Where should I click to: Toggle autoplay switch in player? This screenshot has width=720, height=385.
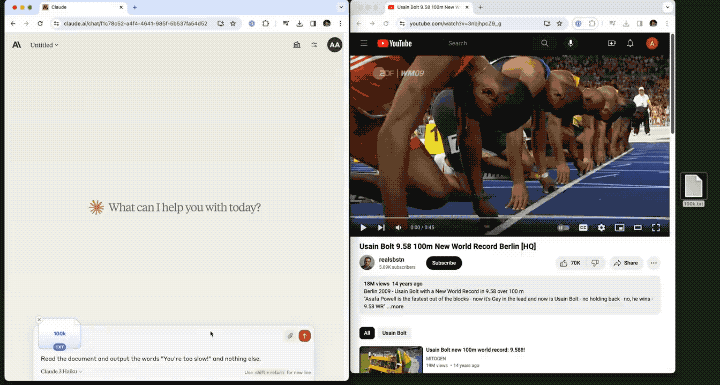pos(563,227)
